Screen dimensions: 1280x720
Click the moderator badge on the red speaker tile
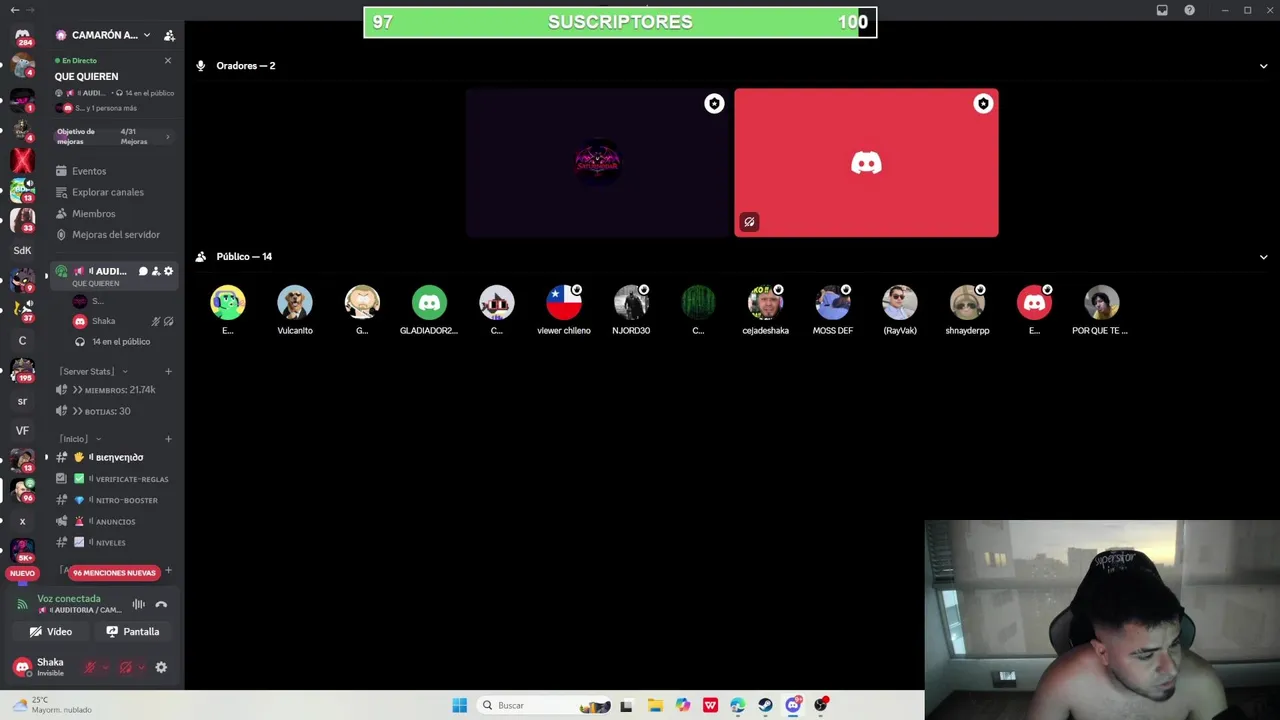[983, 104]
